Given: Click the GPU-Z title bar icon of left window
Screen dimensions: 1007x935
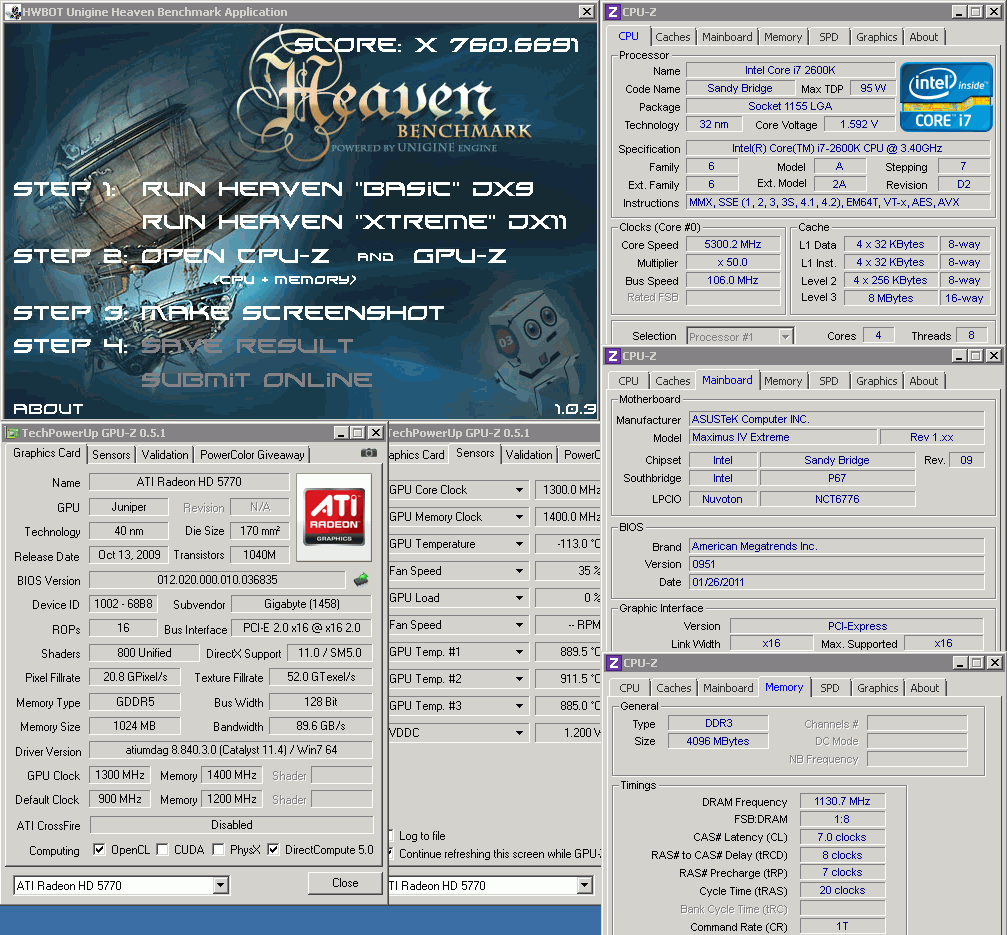Looking at the screenshot, I should tap(12, 433).
